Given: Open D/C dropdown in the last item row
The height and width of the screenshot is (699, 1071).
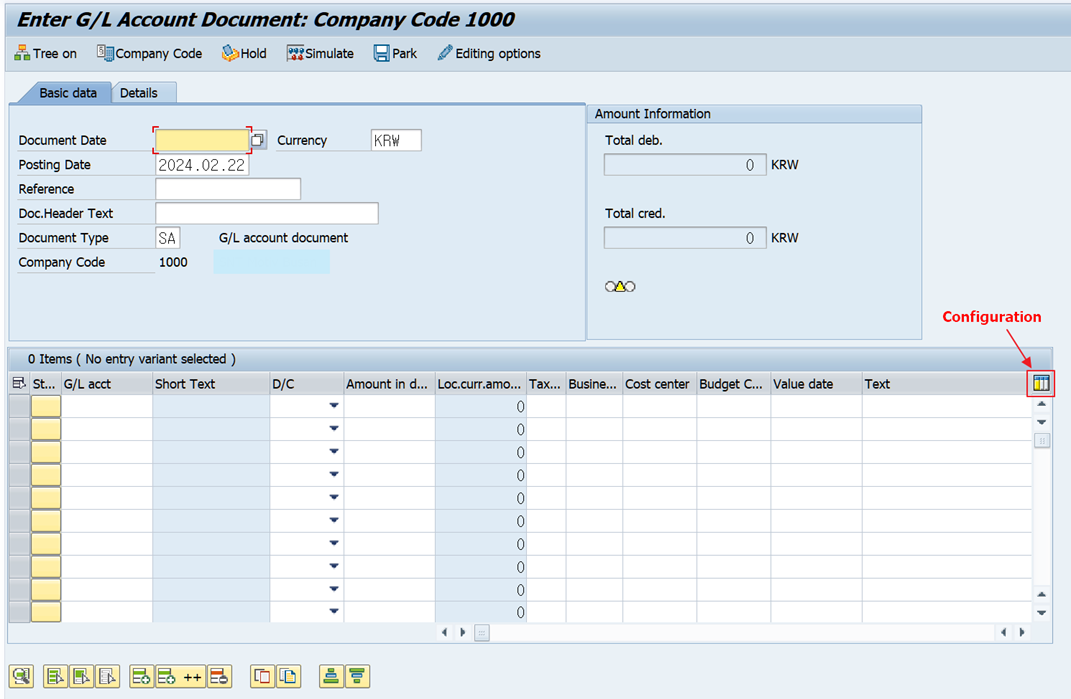Looking at the screenshot, I should 333,612.
